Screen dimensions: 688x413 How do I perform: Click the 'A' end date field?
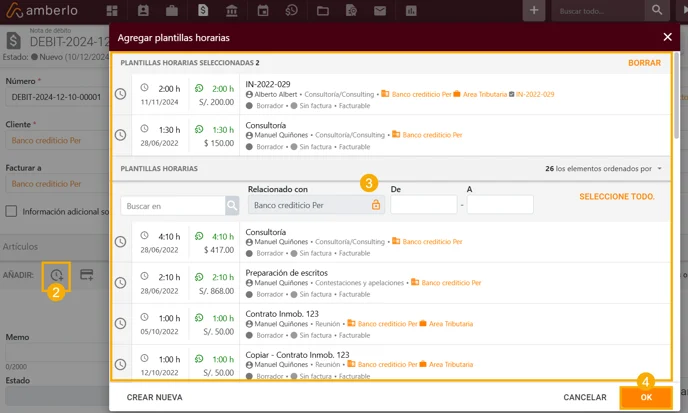click(500, 205)
